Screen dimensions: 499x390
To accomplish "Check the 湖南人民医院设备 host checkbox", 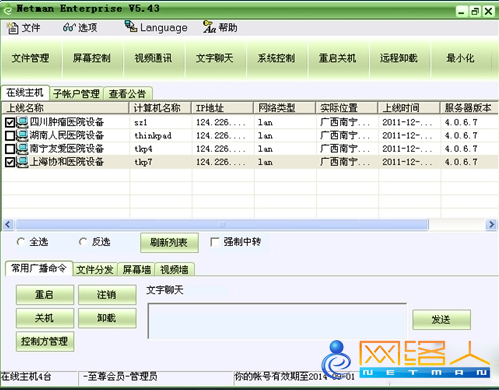I will tap(10, 136).
